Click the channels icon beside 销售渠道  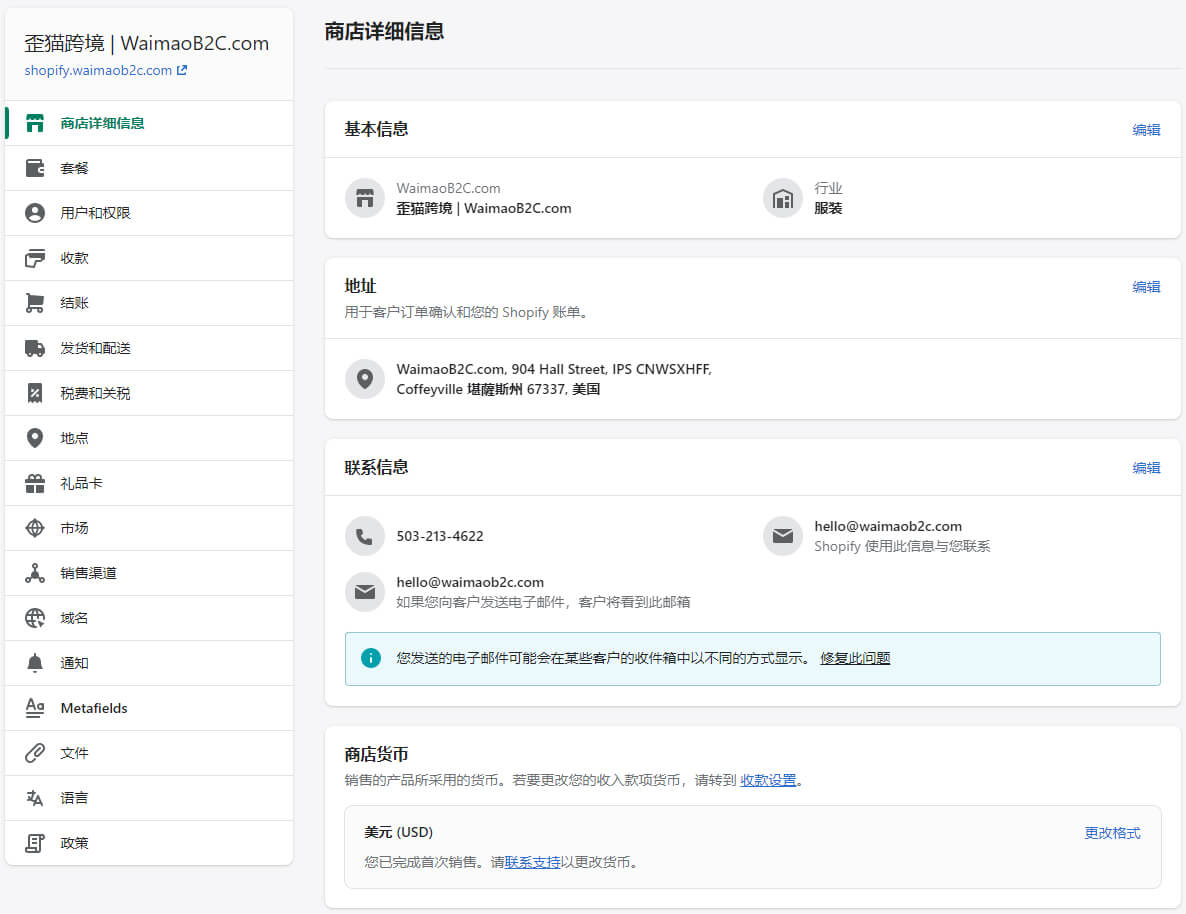tap(35, 574)
